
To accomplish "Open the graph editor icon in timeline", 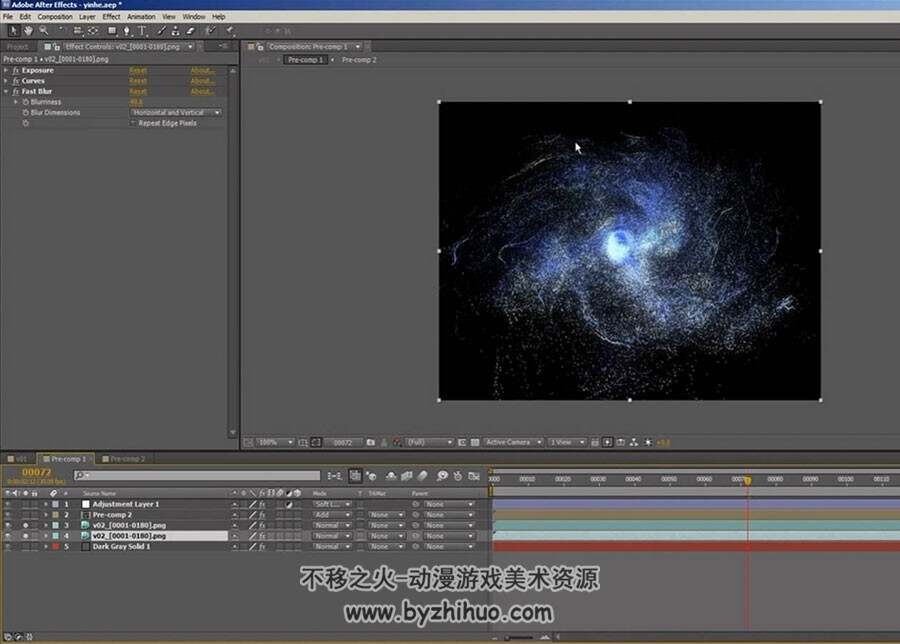I will [474, 475].
